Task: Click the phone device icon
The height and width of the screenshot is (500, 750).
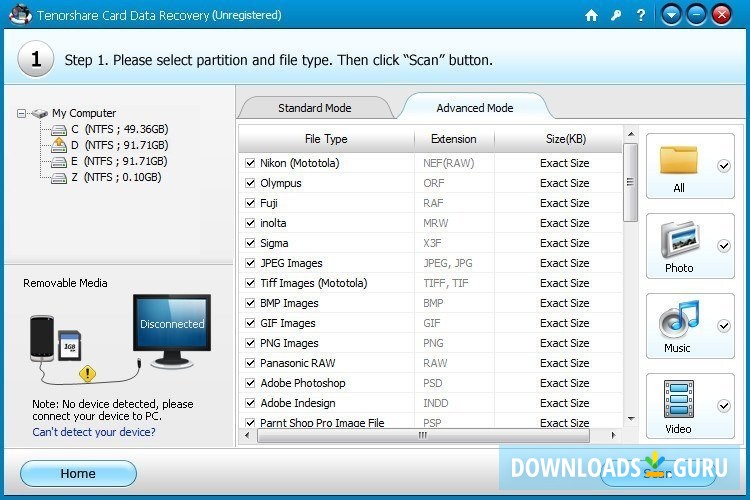Action: [42, 338]
